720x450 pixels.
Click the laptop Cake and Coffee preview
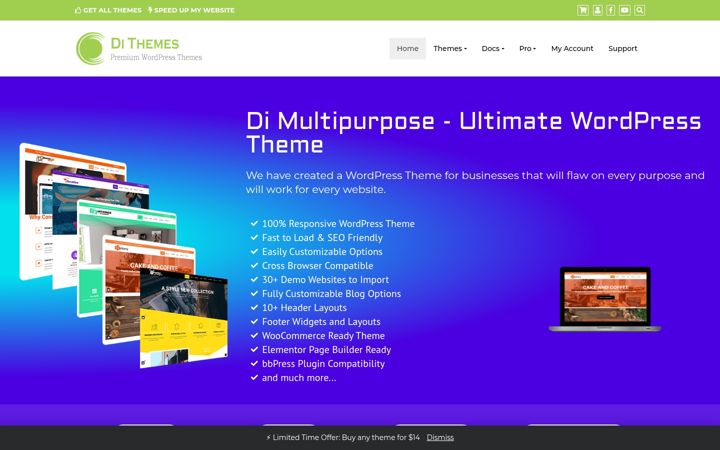[605, 299]
